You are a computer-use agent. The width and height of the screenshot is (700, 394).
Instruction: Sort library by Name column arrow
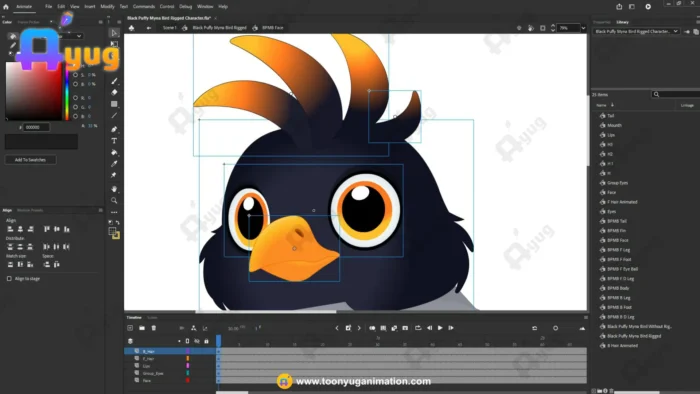(x=612, y=105)
